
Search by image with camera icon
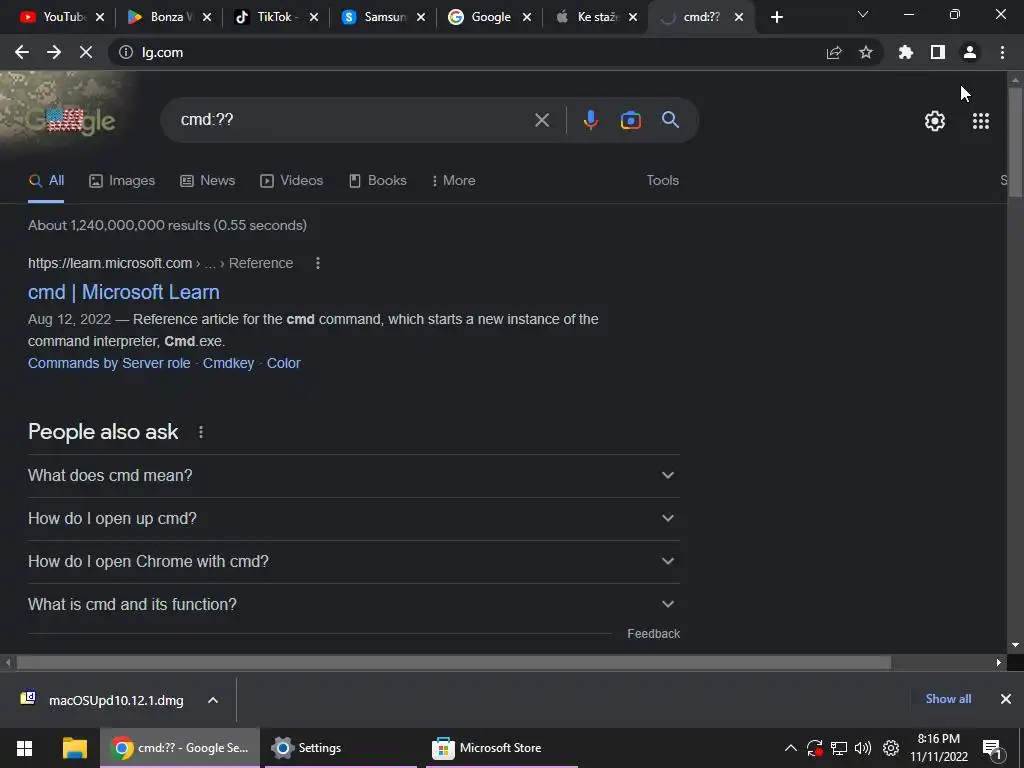click(x=631, y=120)
